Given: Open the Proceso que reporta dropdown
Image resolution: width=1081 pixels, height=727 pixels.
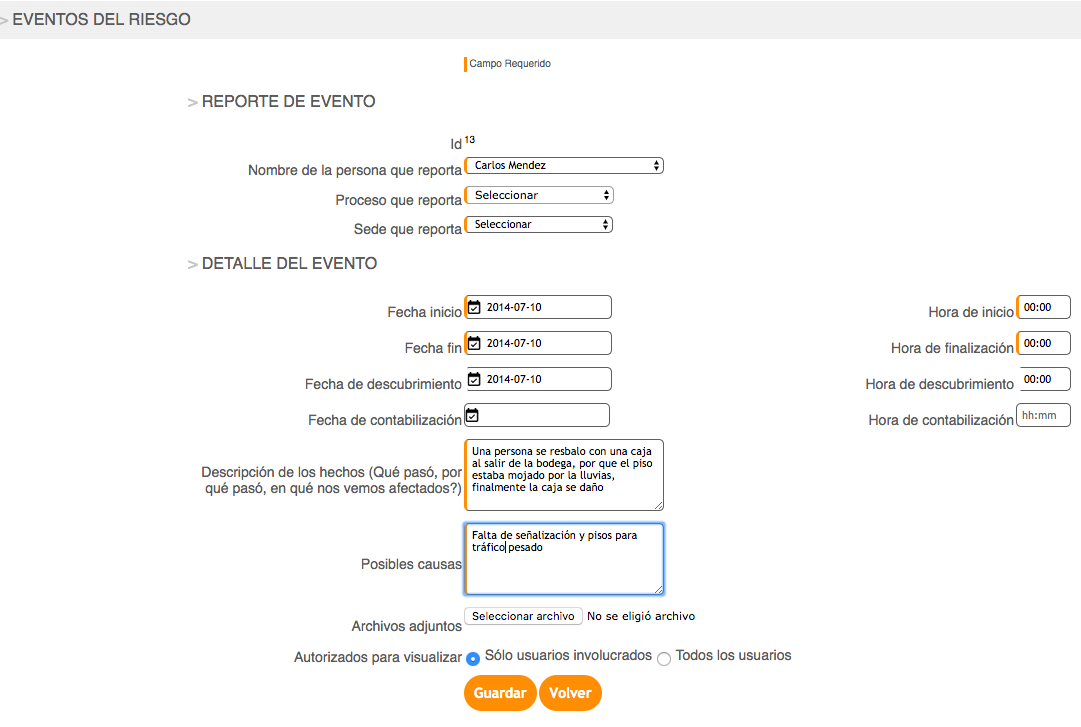Looking at the screenshot, I should [x=539, y=195].
